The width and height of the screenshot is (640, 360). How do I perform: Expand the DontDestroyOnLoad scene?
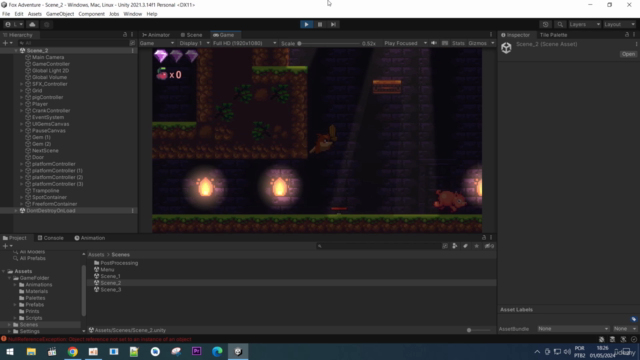[x=16, y=211]
